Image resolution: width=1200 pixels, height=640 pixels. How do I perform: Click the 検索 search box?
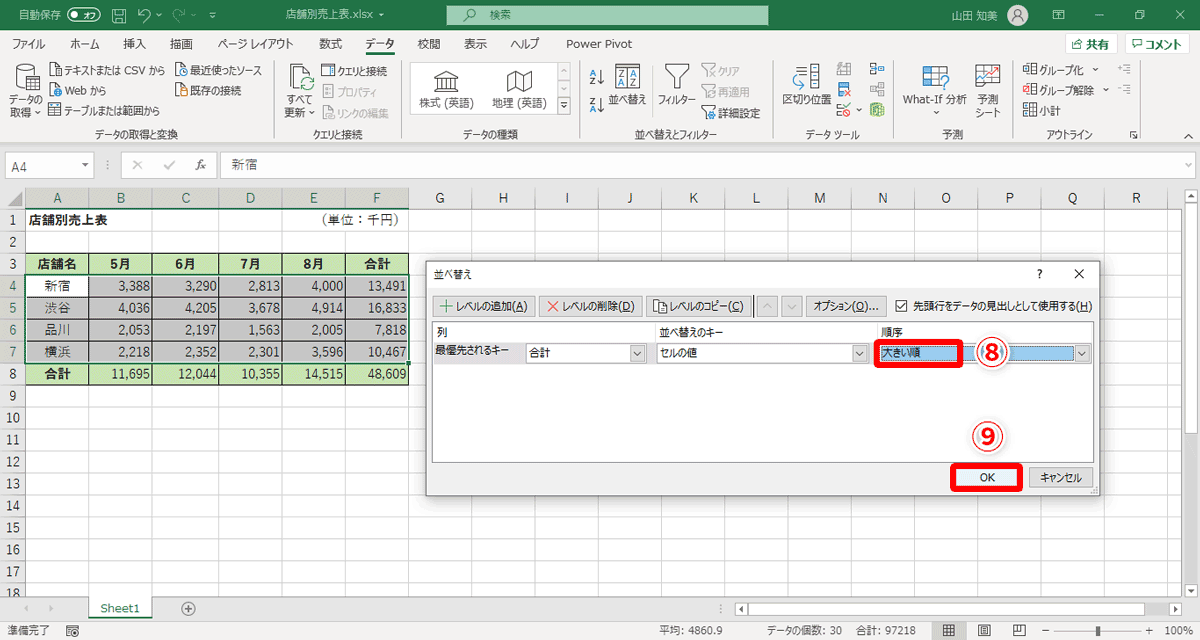606,15
